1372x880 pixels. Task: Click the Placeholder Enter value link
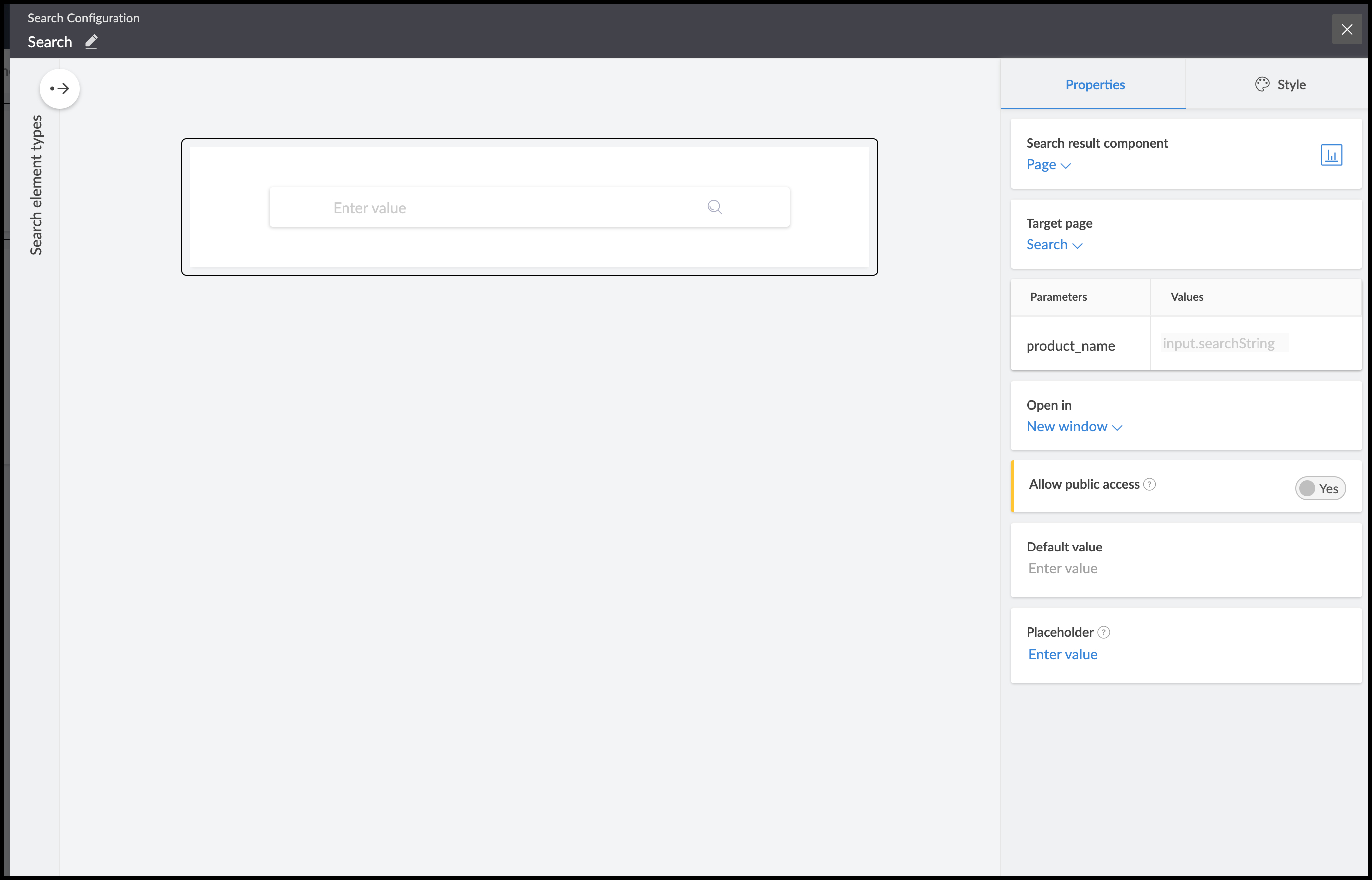(x=1062, y=655)
